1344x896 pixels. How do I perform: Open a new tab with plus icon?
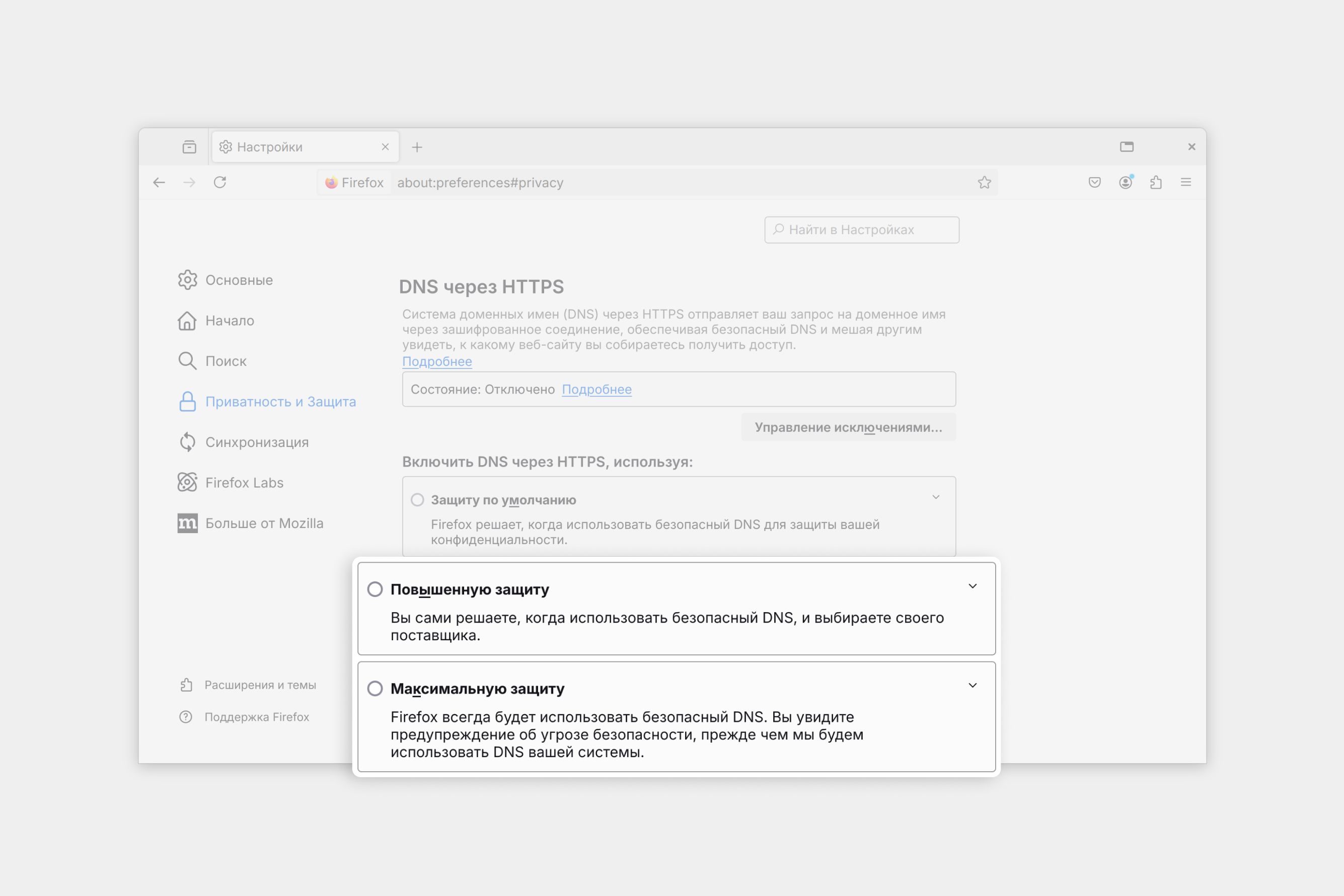[417, 147]
